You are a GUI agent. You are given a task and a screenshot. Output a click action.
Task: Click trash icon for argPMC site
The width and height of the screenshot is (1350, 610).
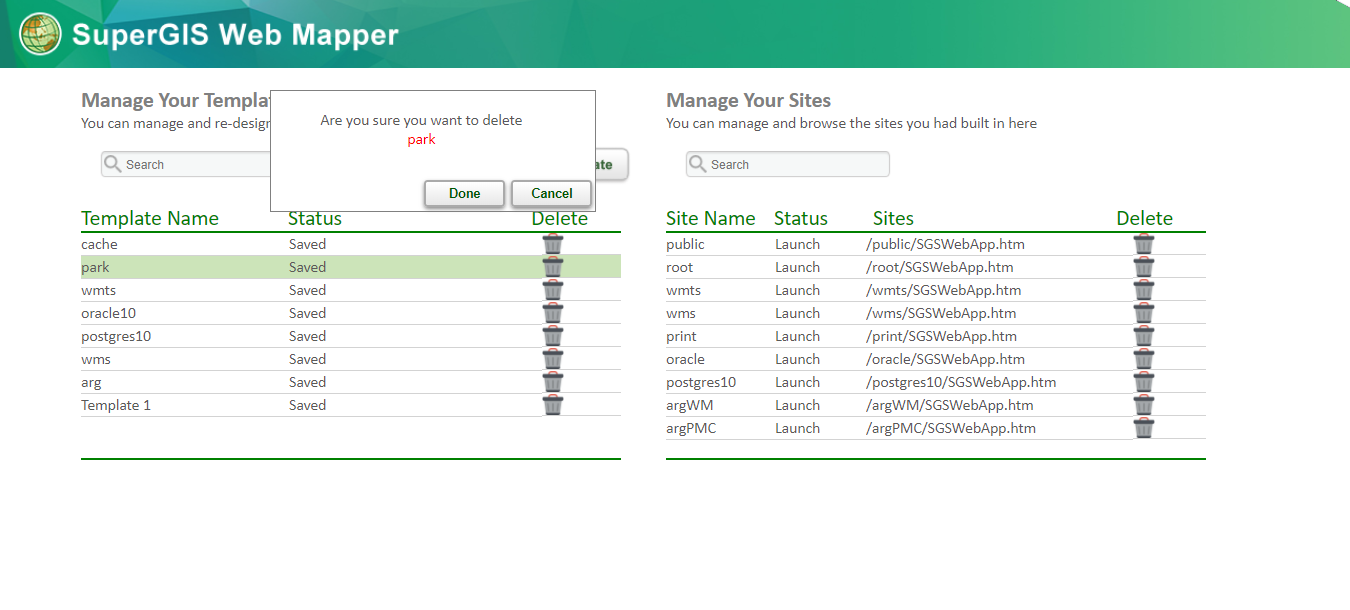coord(1144,428)
